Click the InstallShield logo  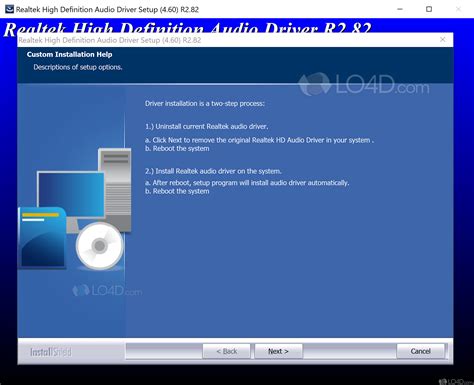coord(51,352)
